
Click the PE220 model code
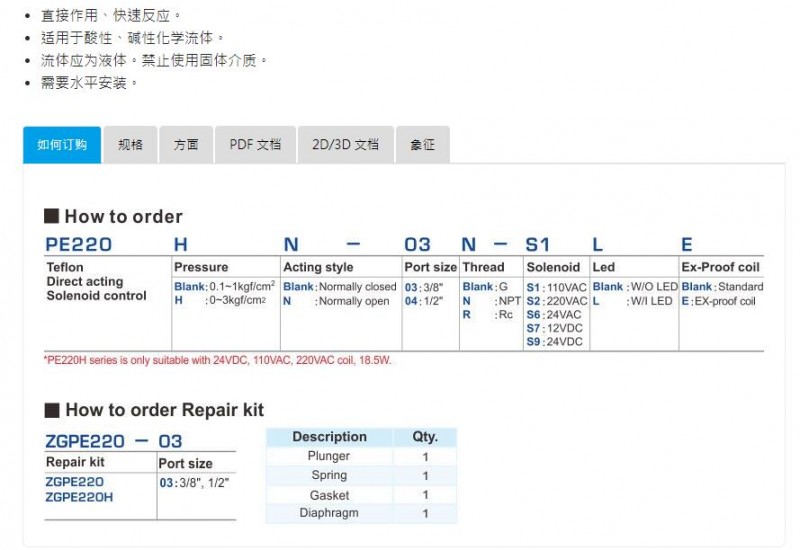coord(79,244)
